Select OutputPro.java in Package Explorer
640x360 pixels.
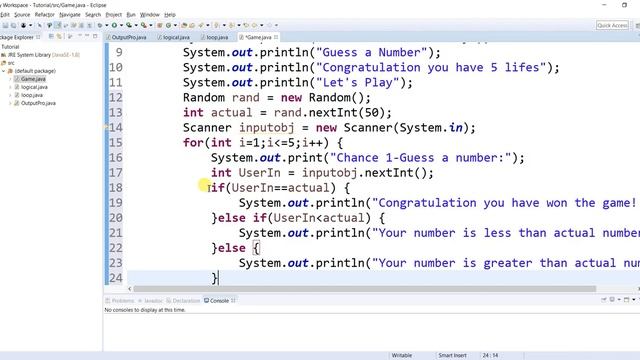pos(38,103)
